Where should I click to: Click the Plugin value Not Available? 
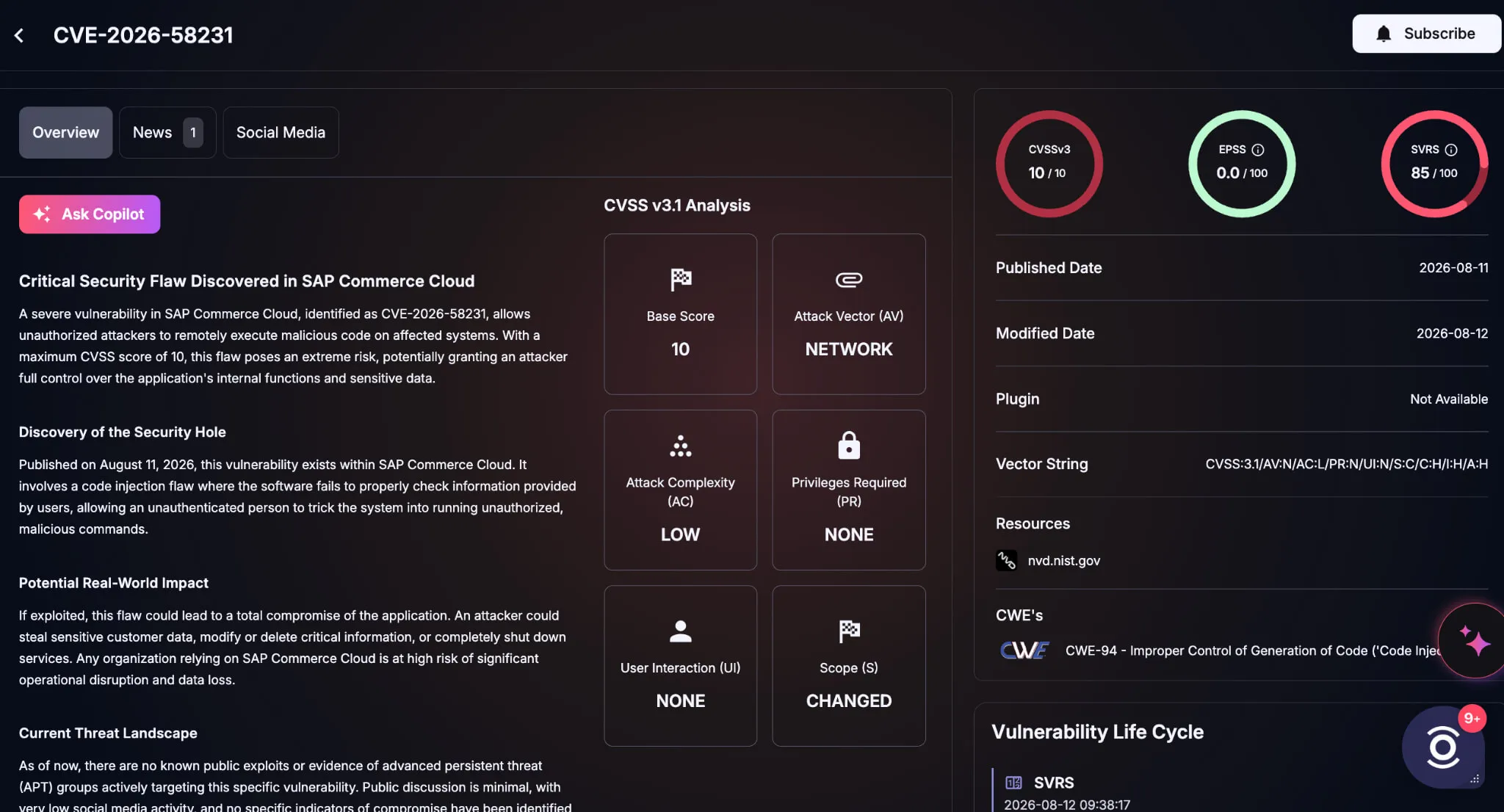click(1449, 399)
